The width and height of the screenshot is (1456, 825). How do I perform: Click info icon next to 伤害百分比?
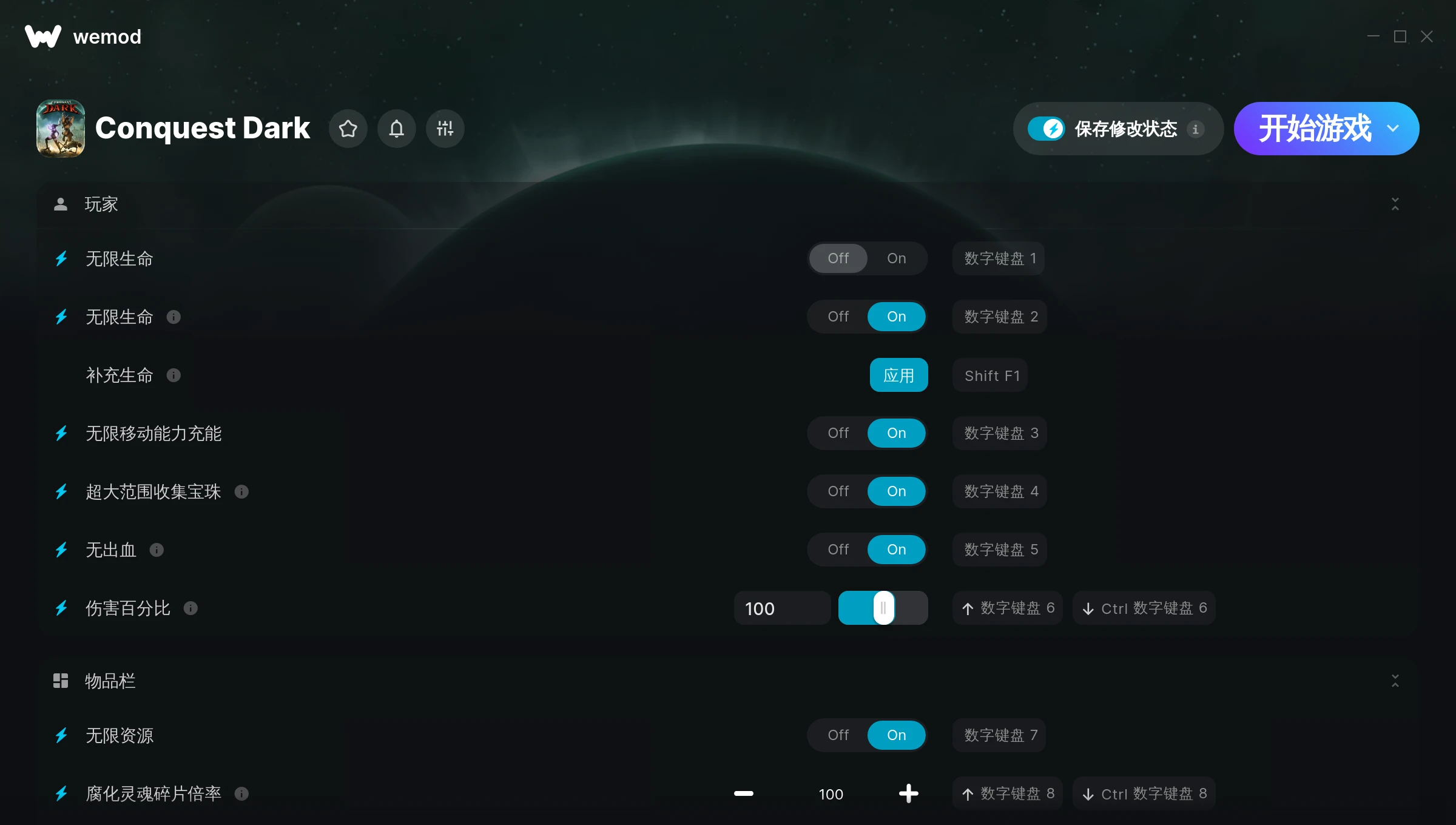[190, 608]
